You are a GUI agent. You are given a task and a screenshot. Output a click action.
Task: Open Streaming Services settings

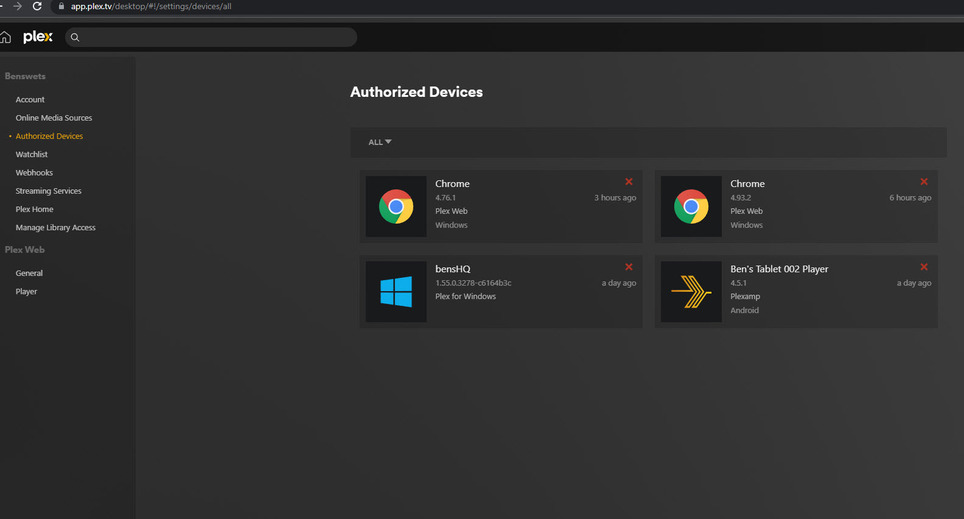(48, 191)
